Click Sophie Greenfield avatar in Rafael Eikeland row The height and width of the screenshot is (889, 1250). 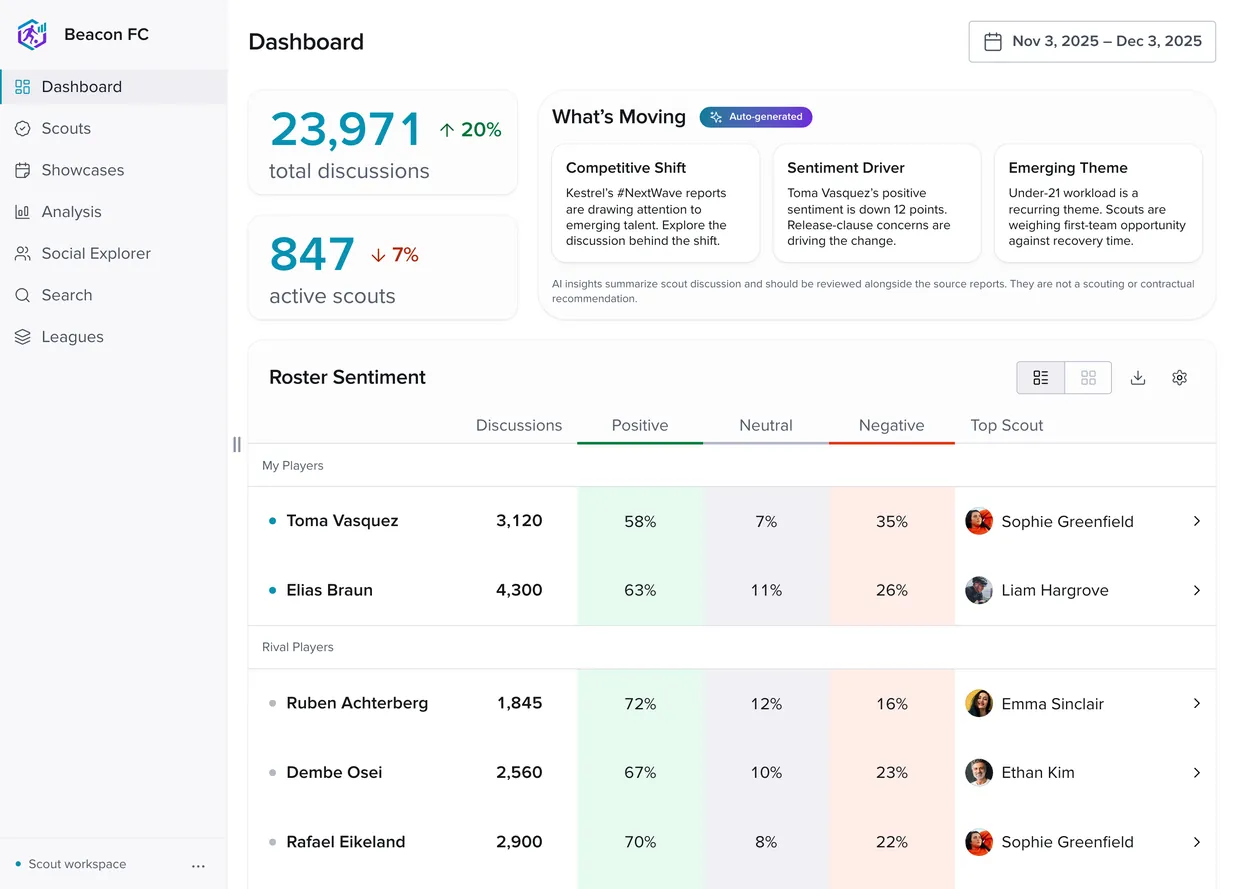979,842
